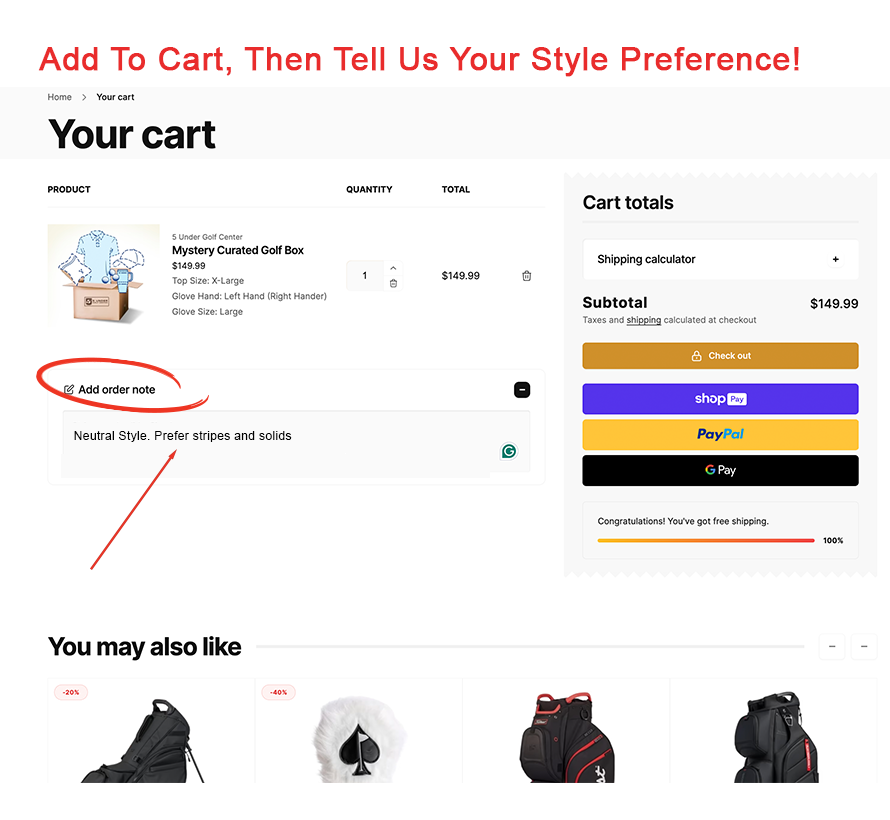
Task: Collapse the order note with the minus button
Action: [x=522, y=390]
